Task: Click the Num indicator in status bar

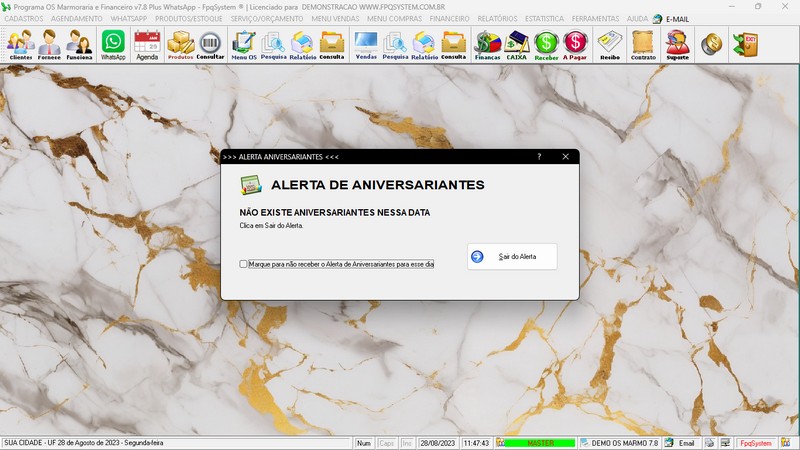Action: point(364,443)
